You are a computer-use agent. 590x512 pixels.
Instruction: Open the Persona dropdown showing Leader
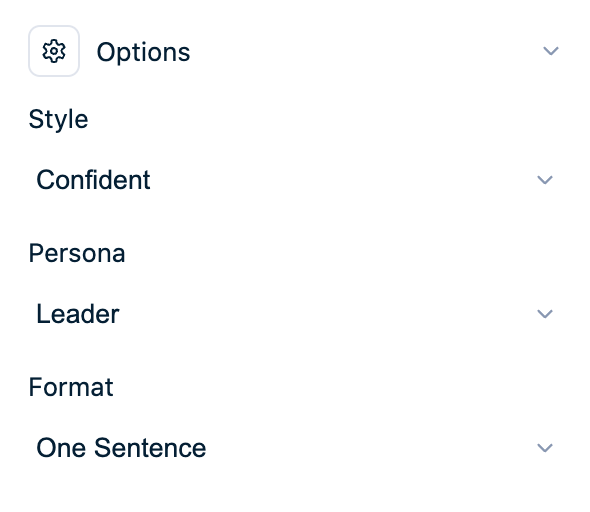(x=295, y=314)
